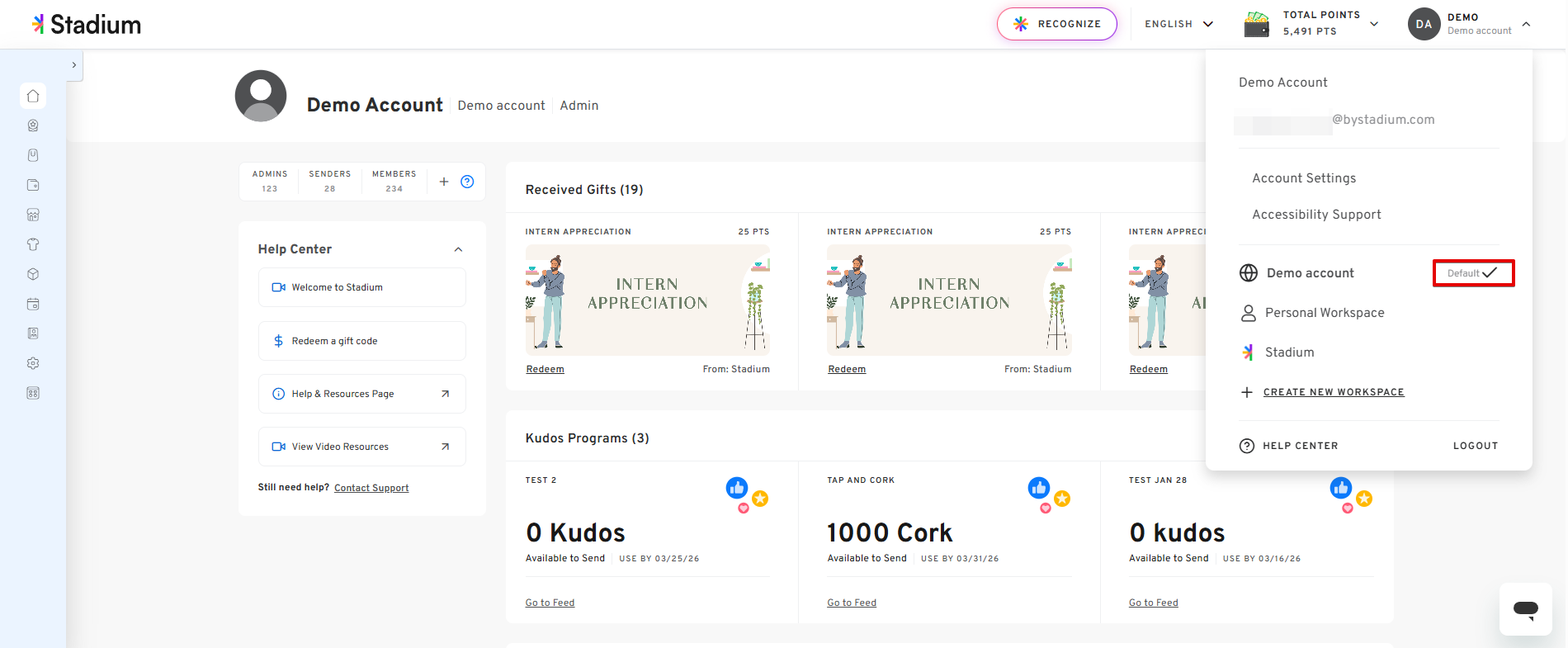Click the wallet icon in left sidebar
The image size is (1568, 648).
click(x=33, y=185)
